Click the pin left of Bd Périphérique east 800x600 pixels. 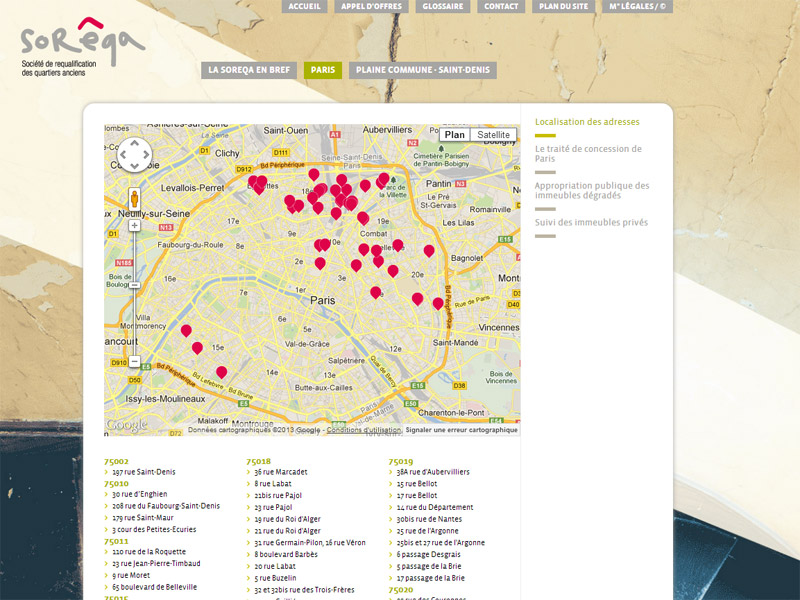click(417, 299)
